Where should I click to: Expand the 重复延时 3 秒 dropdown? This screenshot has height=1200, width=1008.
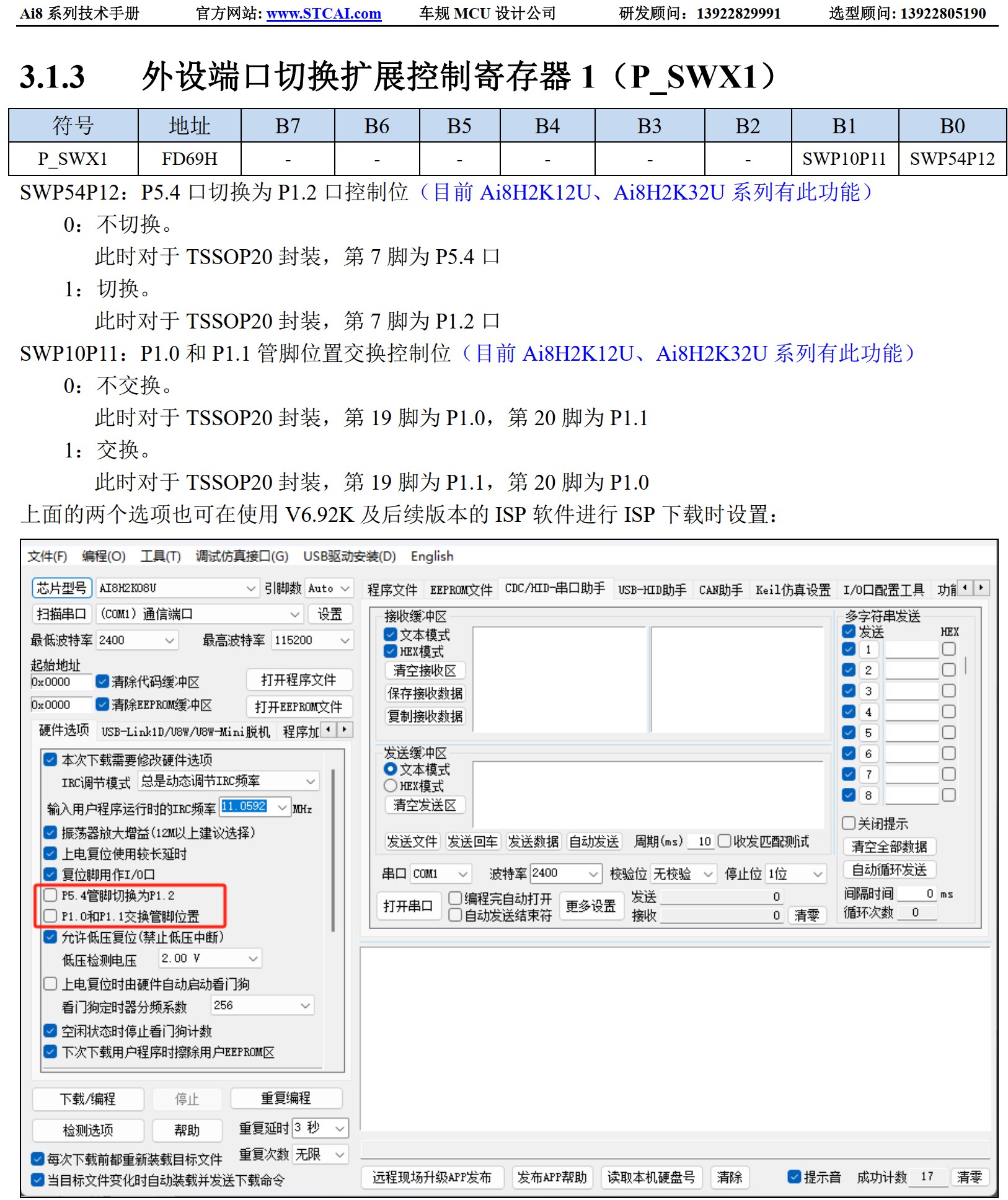(x=321, y=1127)
